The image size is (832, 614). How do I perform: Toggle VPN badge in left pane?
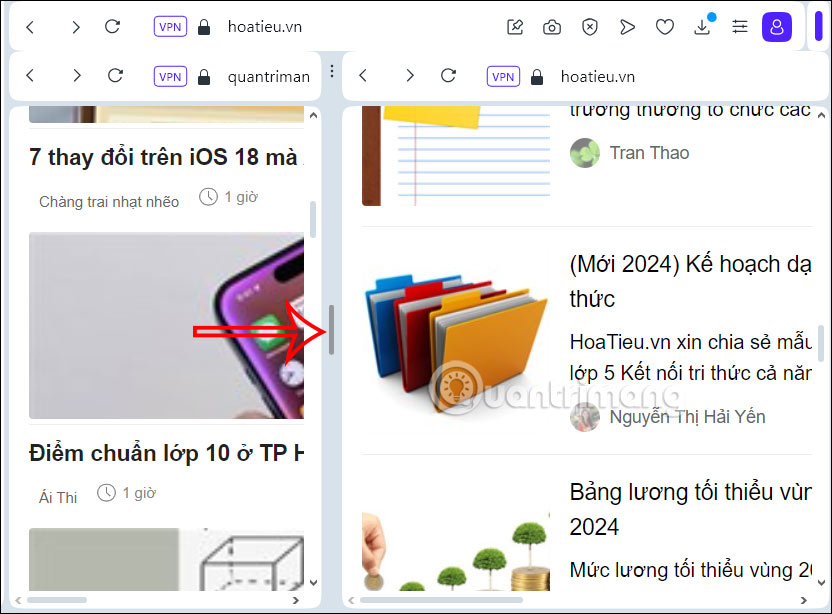[170, 76]
